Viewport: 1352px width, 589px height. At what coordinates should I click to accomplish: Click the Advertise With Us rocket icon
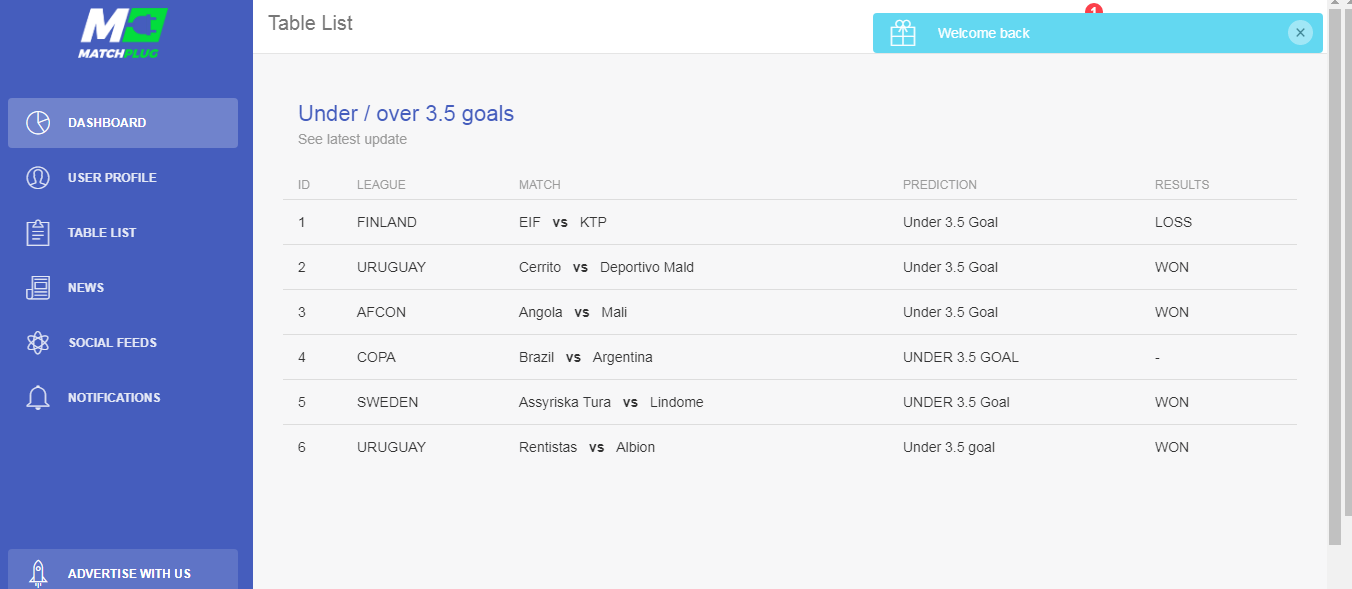pos(38,573)
